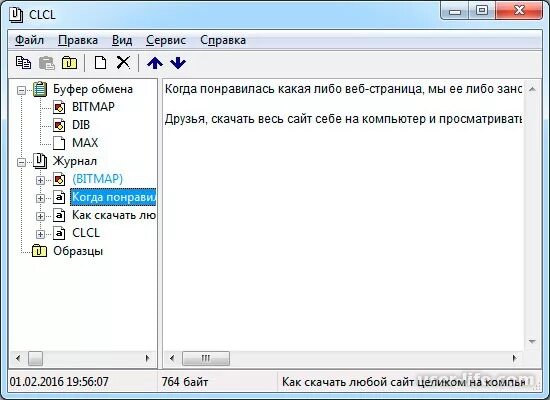Click the Paste toolbar icon

[46, 63]
